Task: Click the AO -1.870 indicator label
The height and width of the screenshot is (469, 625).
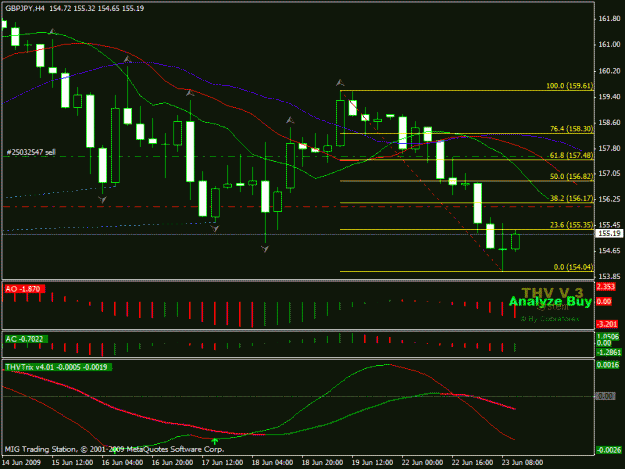Action: (x=23, y=289)
